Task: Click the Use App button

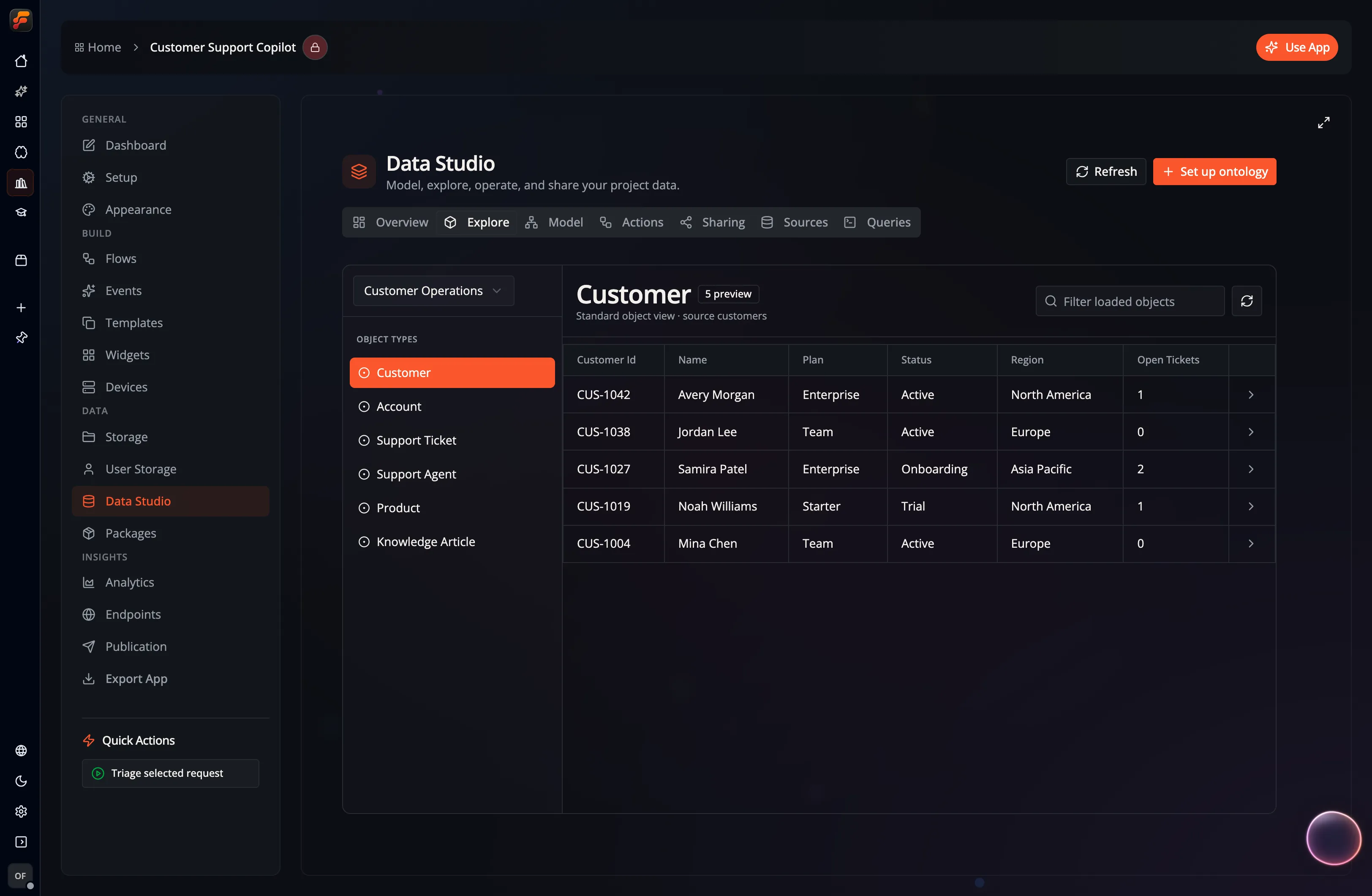Action: [x=1296, y=47]
